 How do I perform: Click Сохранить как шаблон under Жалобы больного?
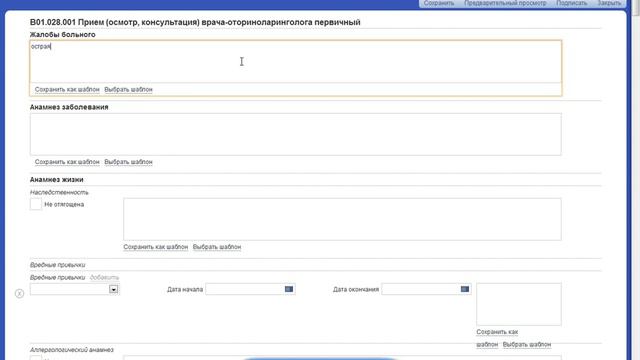pyautogui.click(x=67, y=89)
